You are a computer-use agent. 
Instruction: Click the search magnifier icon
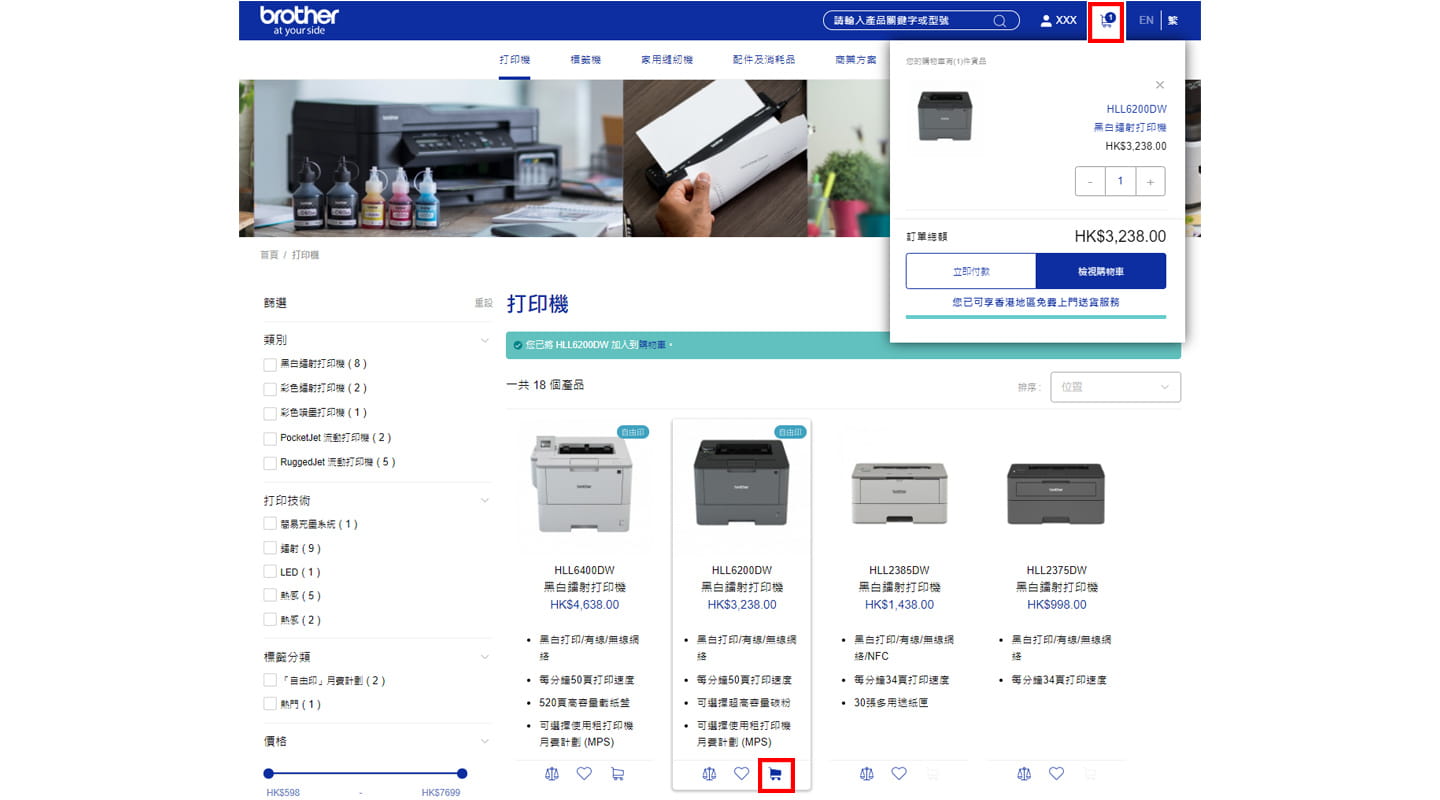1000,20
